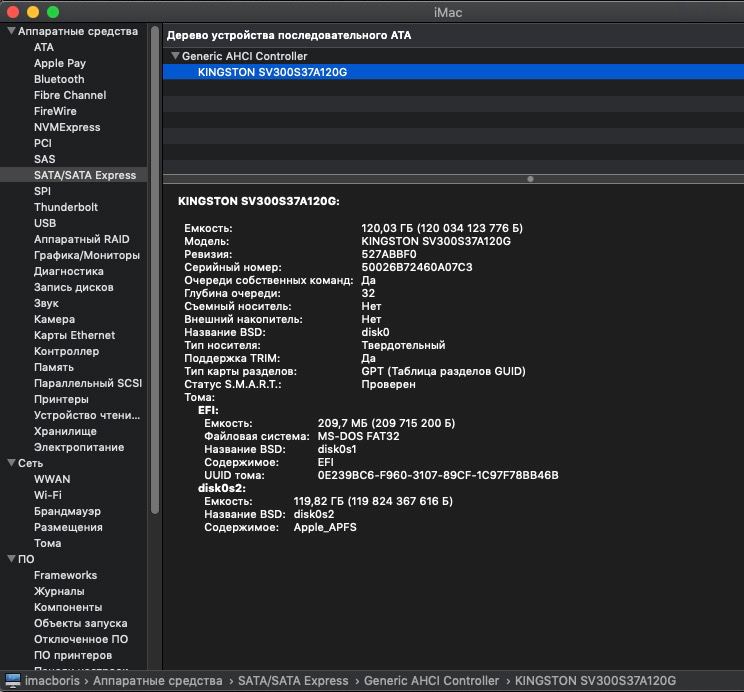Open Параллельный SCSI entry
Image resolution: width=744 pixels, height=692 pixels.
[x=88, y=383]
